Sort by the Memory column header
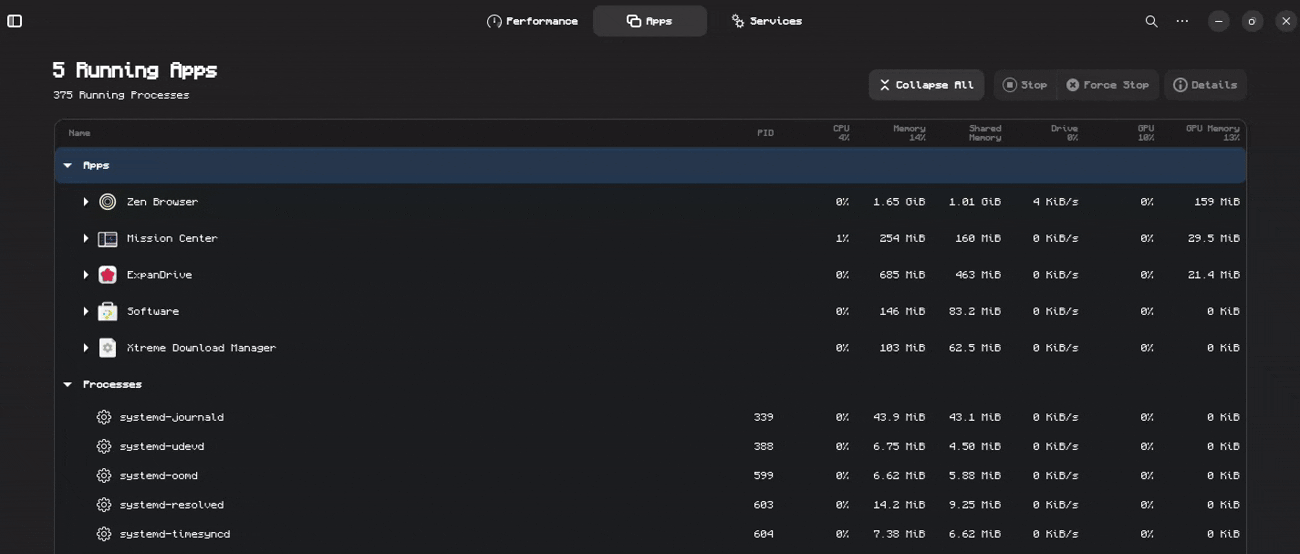This screenshot has height=554, width=1300. coord(908,132)
